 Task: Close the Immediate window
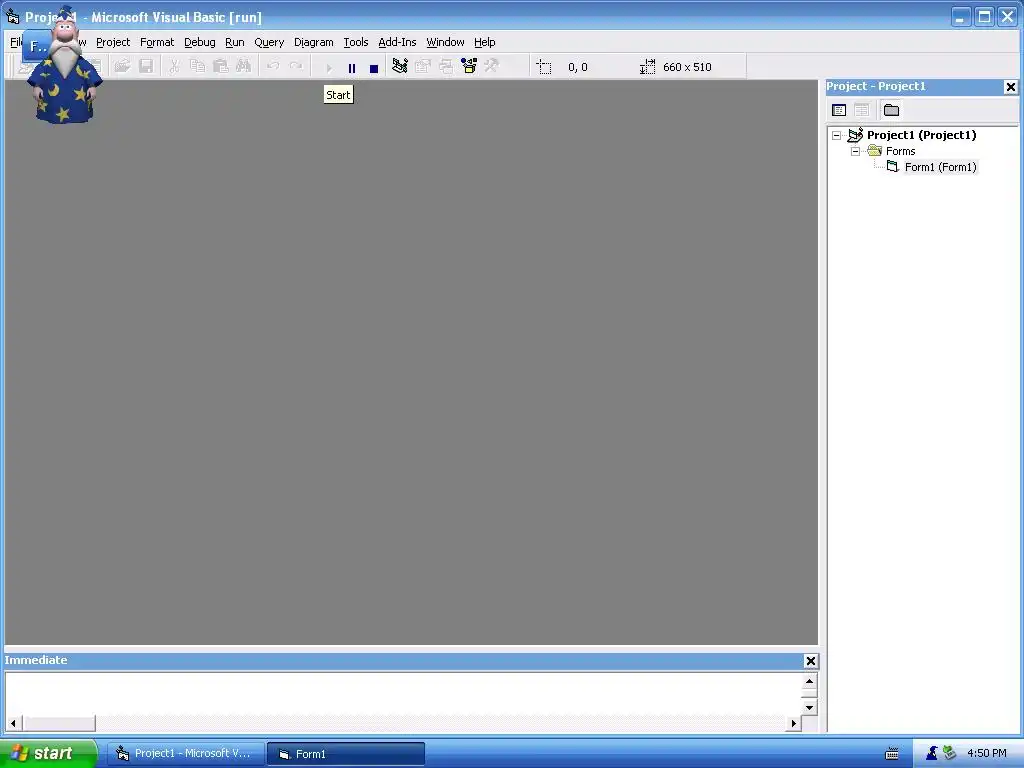[x=810, y=661]
